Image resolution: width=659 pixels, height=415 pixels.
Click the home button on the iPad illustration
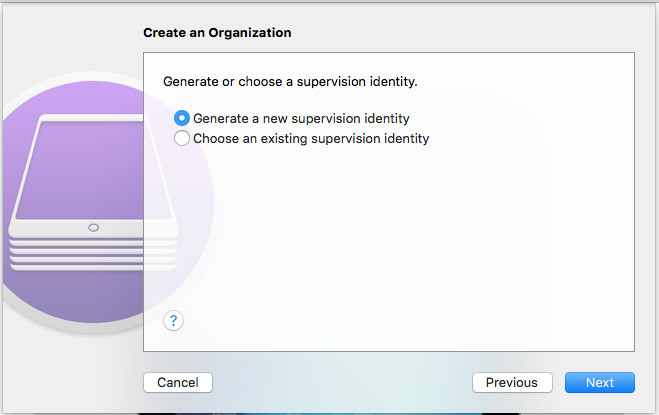click(x=93, y=228)
